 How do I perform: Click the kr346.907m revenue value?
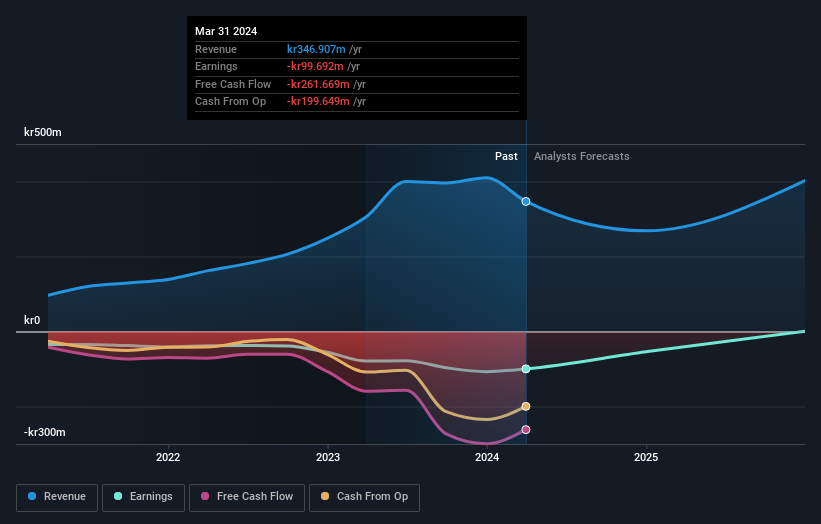[x=316, y=49]
